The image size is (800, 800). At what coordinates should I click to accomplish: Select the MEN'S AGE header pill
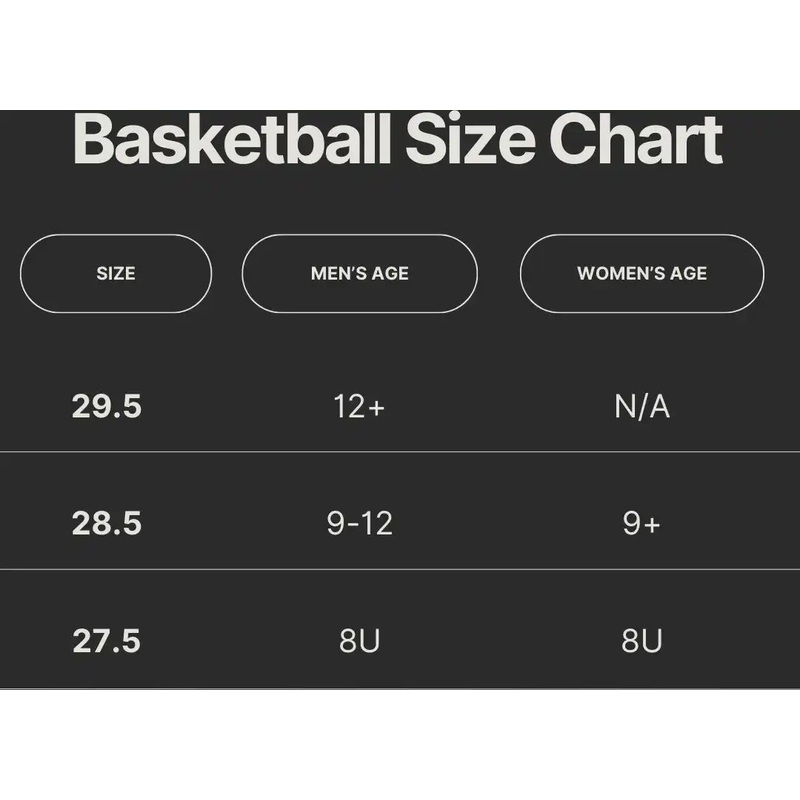(360, 274)
